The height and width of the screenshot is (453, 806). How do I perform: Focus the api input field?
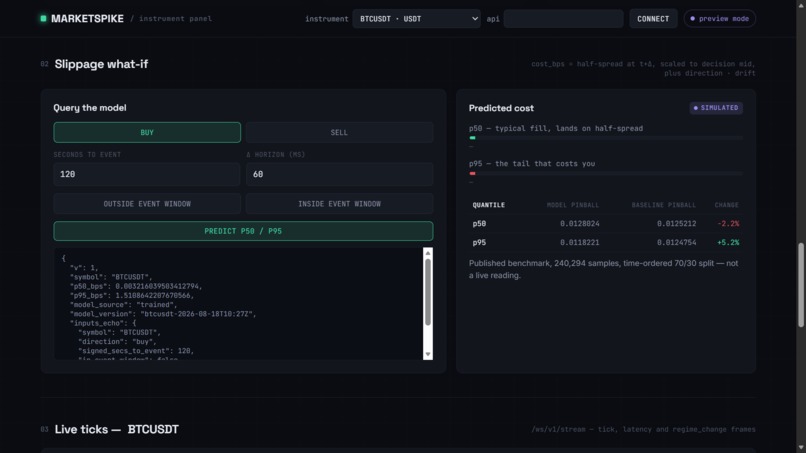(563, 19)
